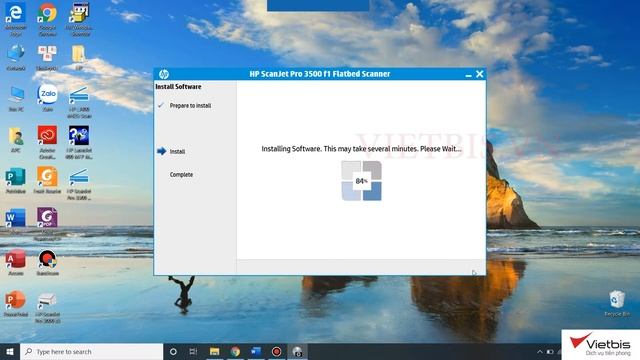Click the installer window title text
Image resolution: width=640 pixels, height=360 pixels.
point(320,74)
